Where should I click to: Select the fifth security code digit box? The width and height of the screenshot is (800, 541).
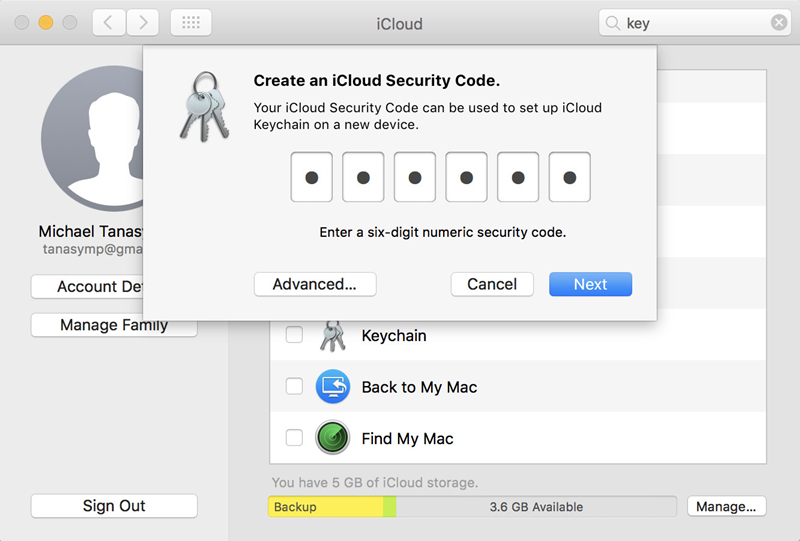[x=518, y=177]
